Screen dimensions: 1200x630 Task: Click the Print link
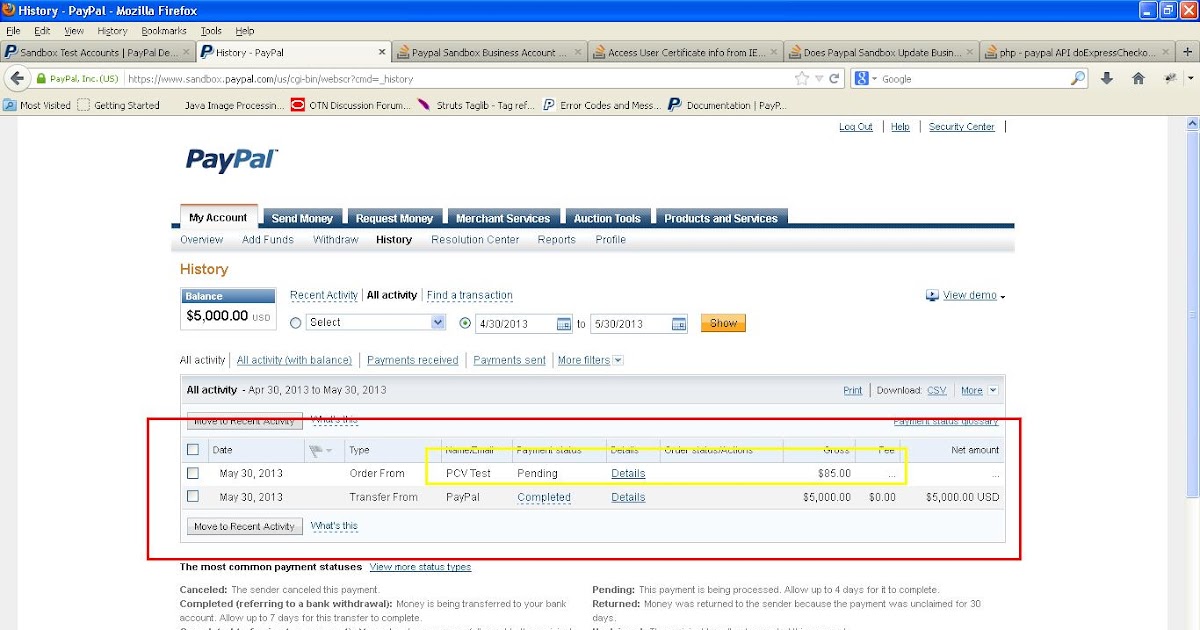coord(853,391)
